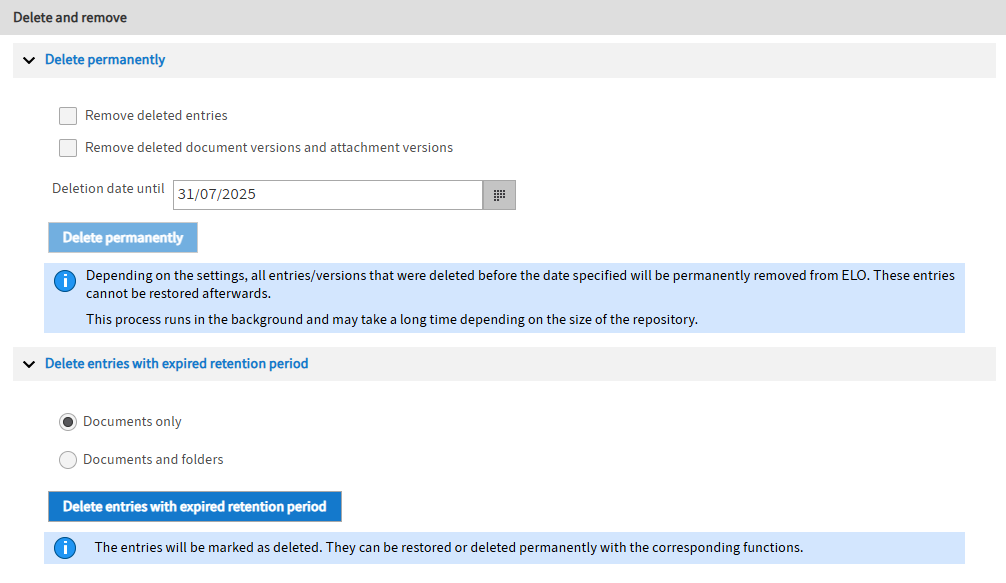This screenshot has width=1006, height=583.
Task: Click Delete entries with expired retention heading
Action: (176, 364)
